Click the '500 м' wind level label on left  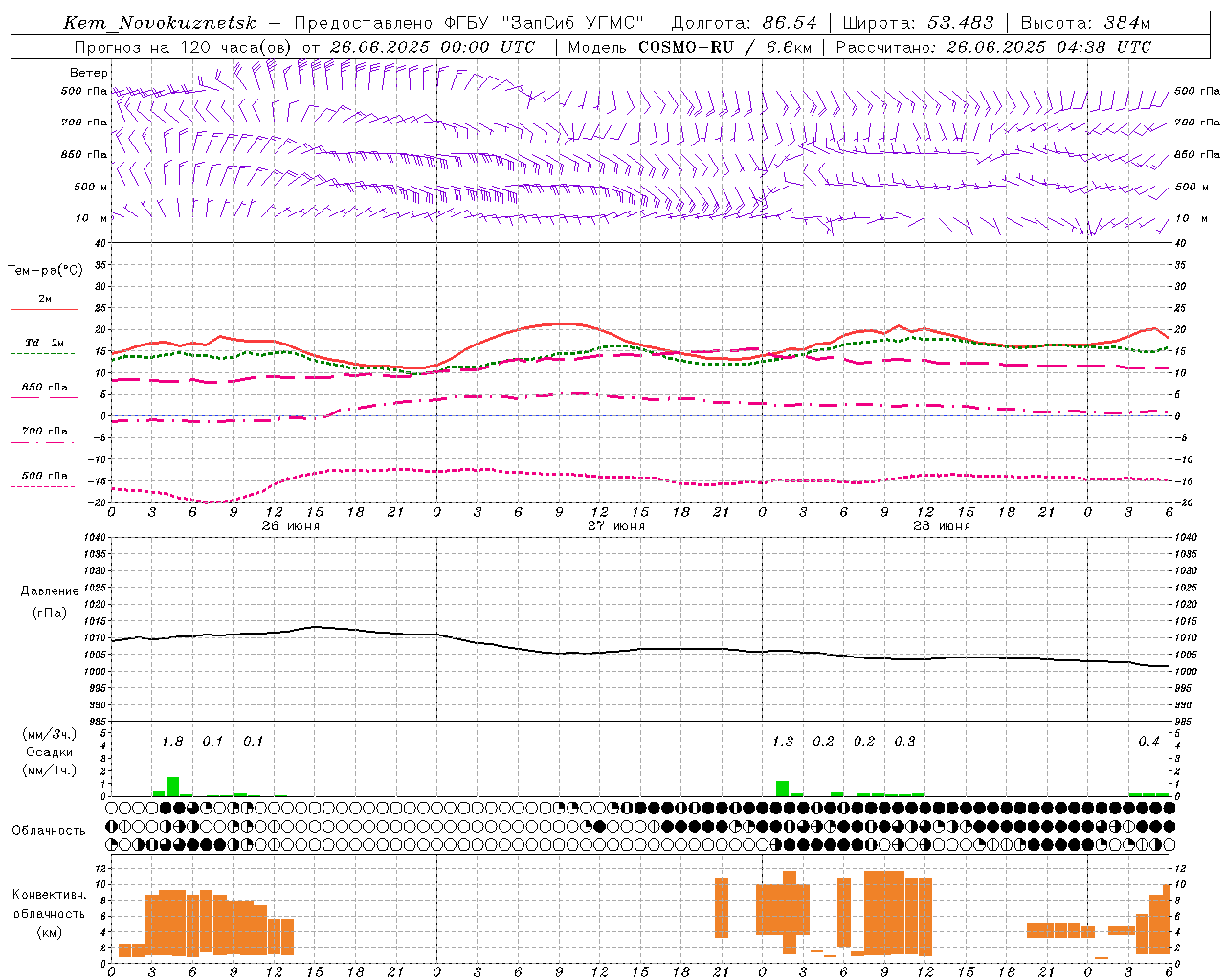tap(90, 187)
